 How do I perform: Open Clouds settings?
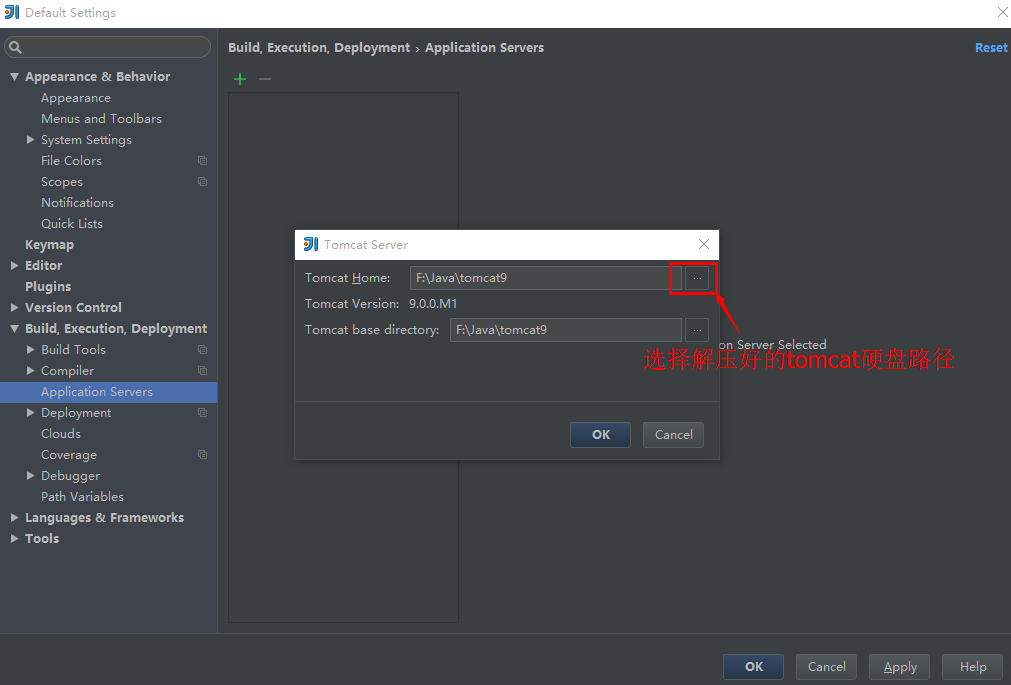pos(61,433)
